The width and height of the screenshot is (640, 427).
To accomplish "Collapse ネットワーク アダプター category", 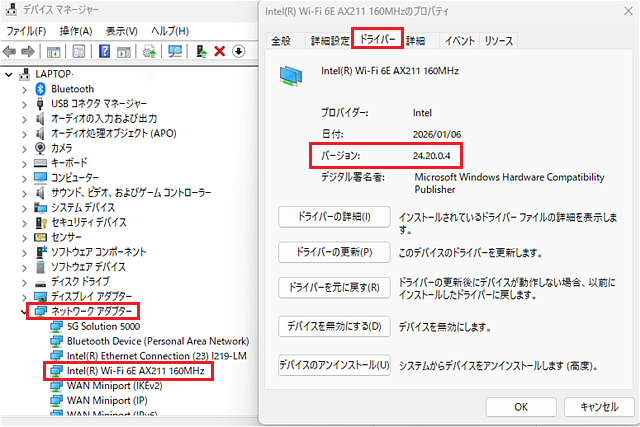I will [x=24, y=312].
